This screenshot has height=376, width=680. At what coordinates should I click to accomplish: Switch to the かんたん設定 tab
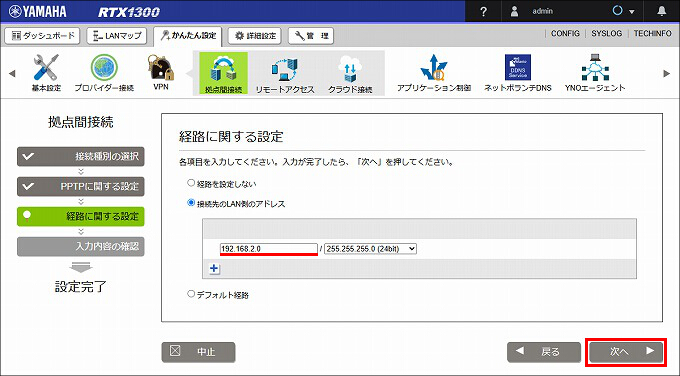point(188,36)
